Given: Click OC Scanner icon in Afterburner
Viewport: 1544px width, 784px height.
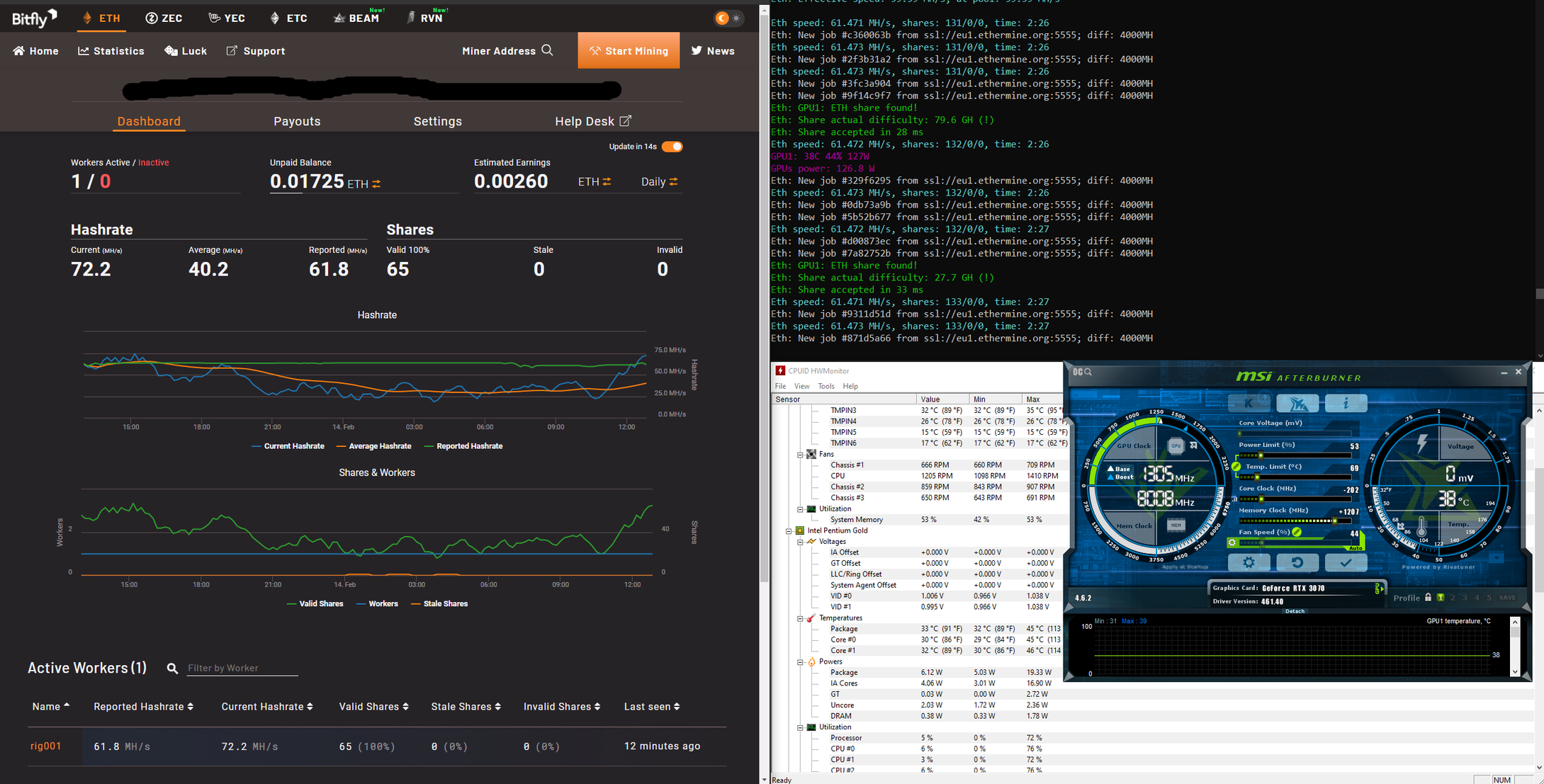Looking at the screenshot, I should coord(1083,372).
